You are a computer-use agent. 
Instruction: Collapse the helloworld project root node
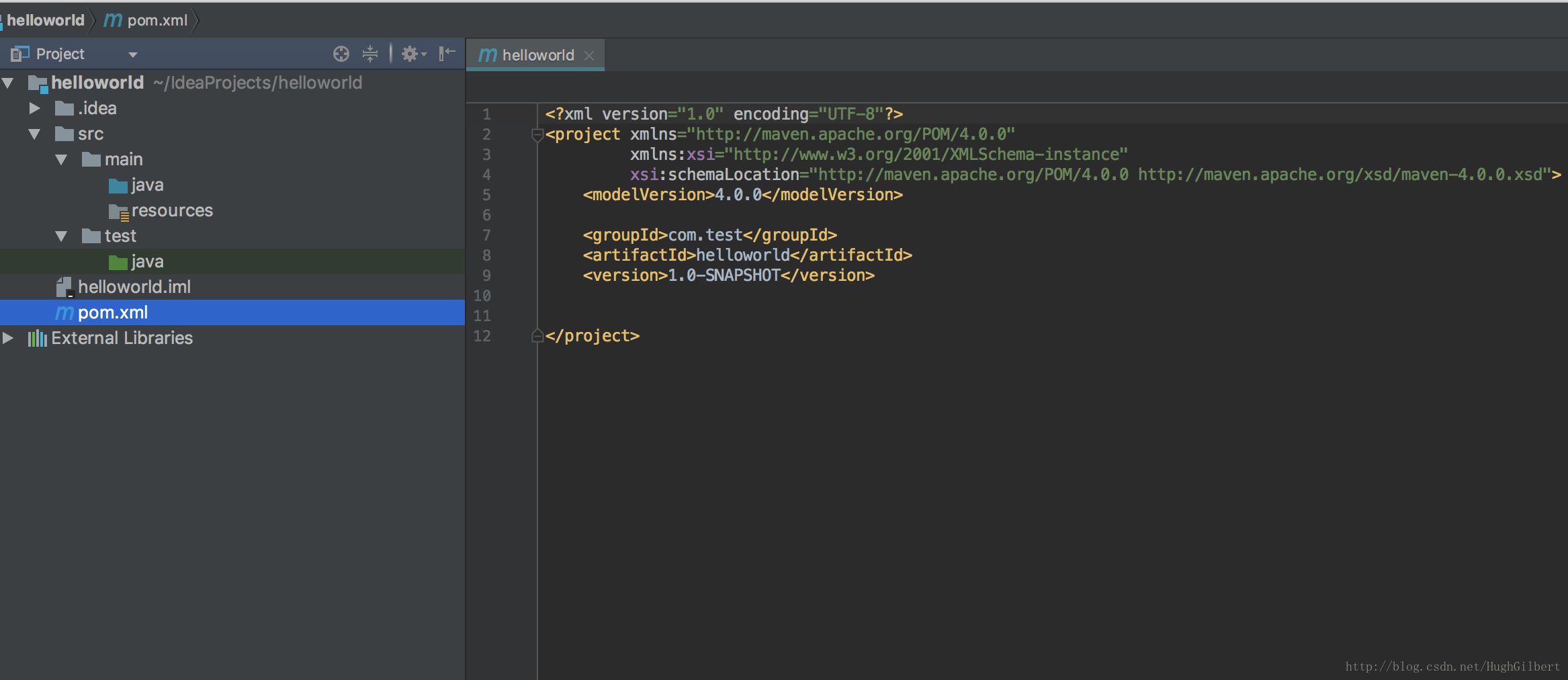click(8, 83)
